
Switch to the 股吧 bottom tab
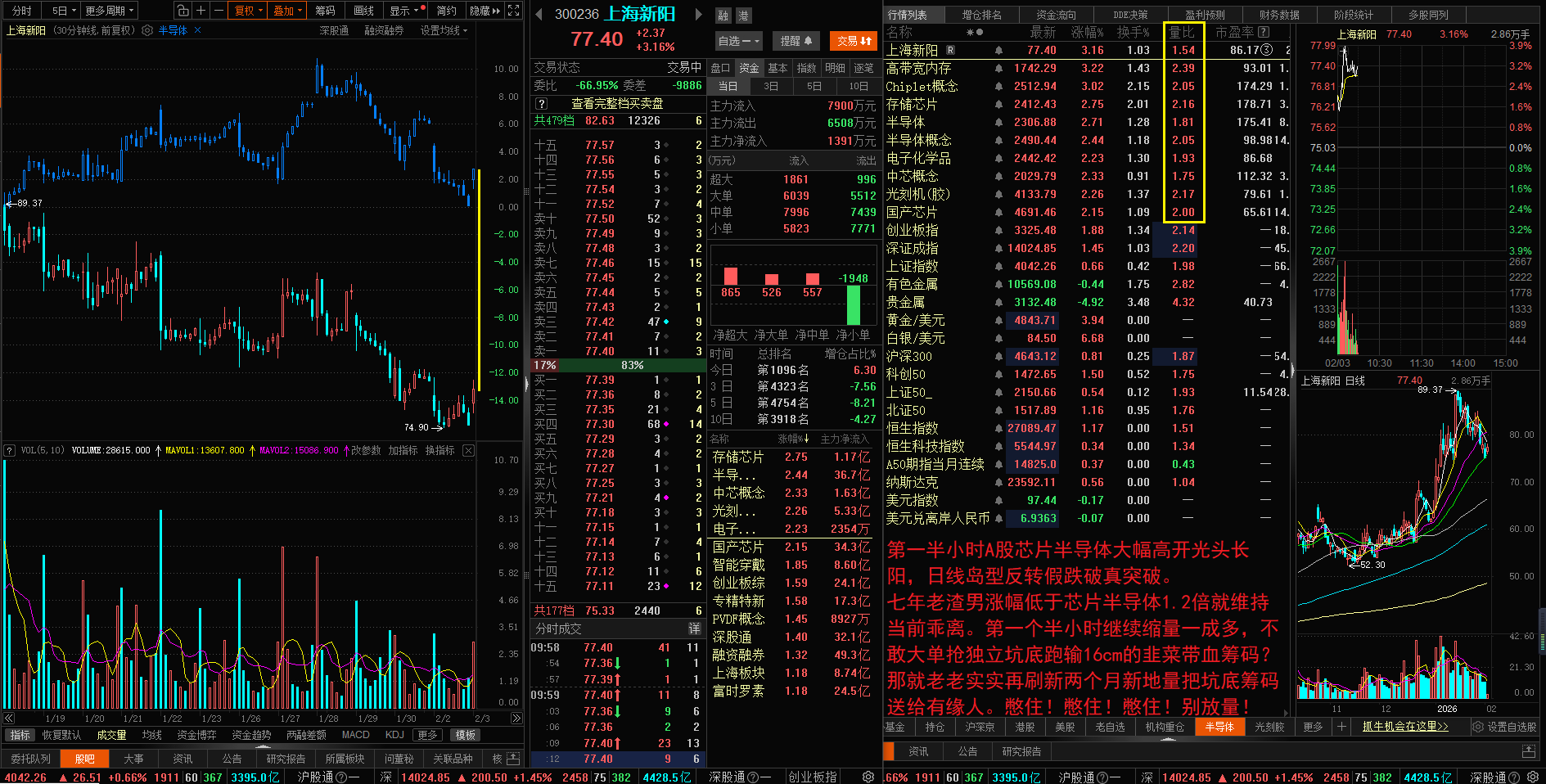[84, 759]
